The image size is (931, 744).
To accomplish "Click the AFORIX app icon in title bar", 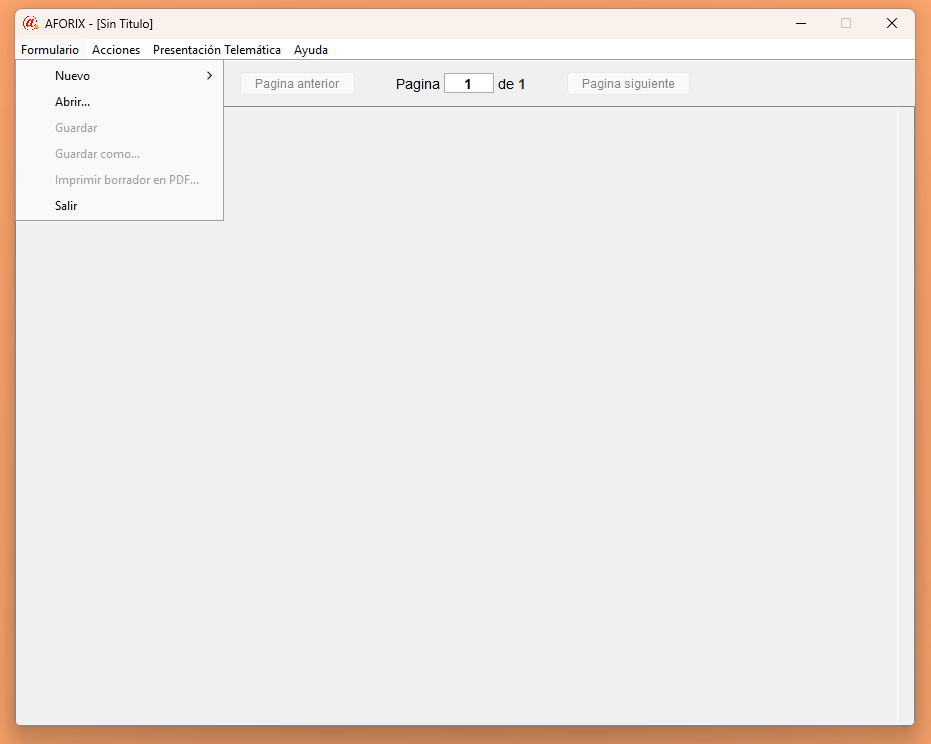I will coord(30,23).
